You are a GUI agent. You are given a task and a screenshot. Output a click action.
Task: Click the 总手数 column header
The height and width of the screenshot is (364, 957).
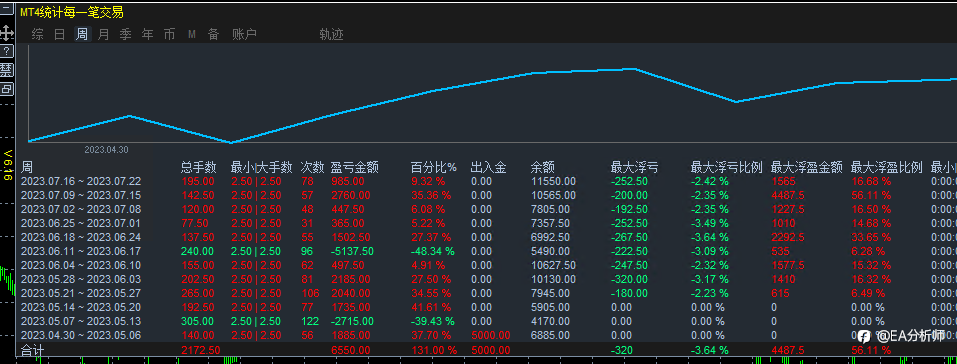198,167
